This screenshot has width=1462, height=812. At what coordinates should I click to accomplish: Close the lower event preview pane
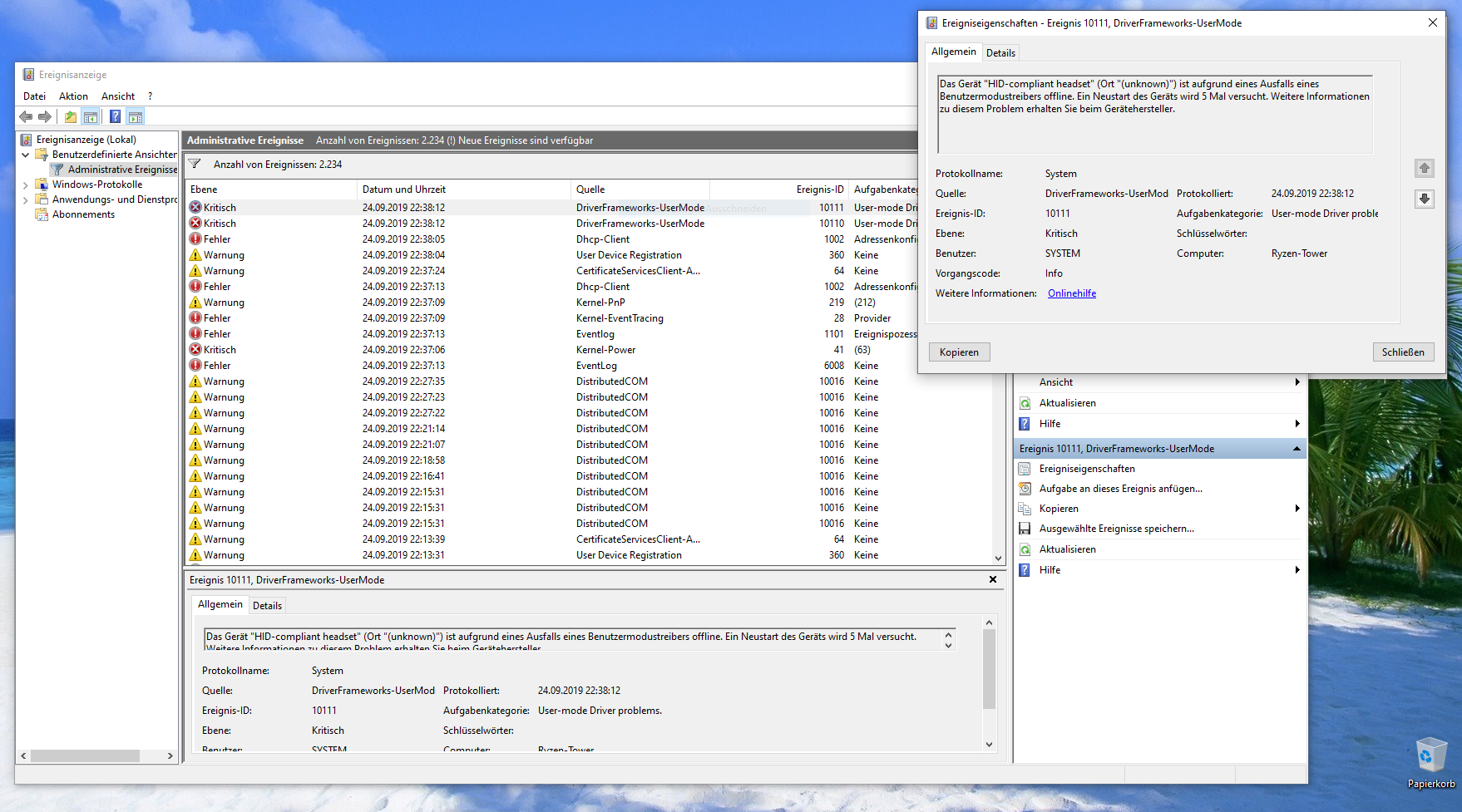[993, 580]
